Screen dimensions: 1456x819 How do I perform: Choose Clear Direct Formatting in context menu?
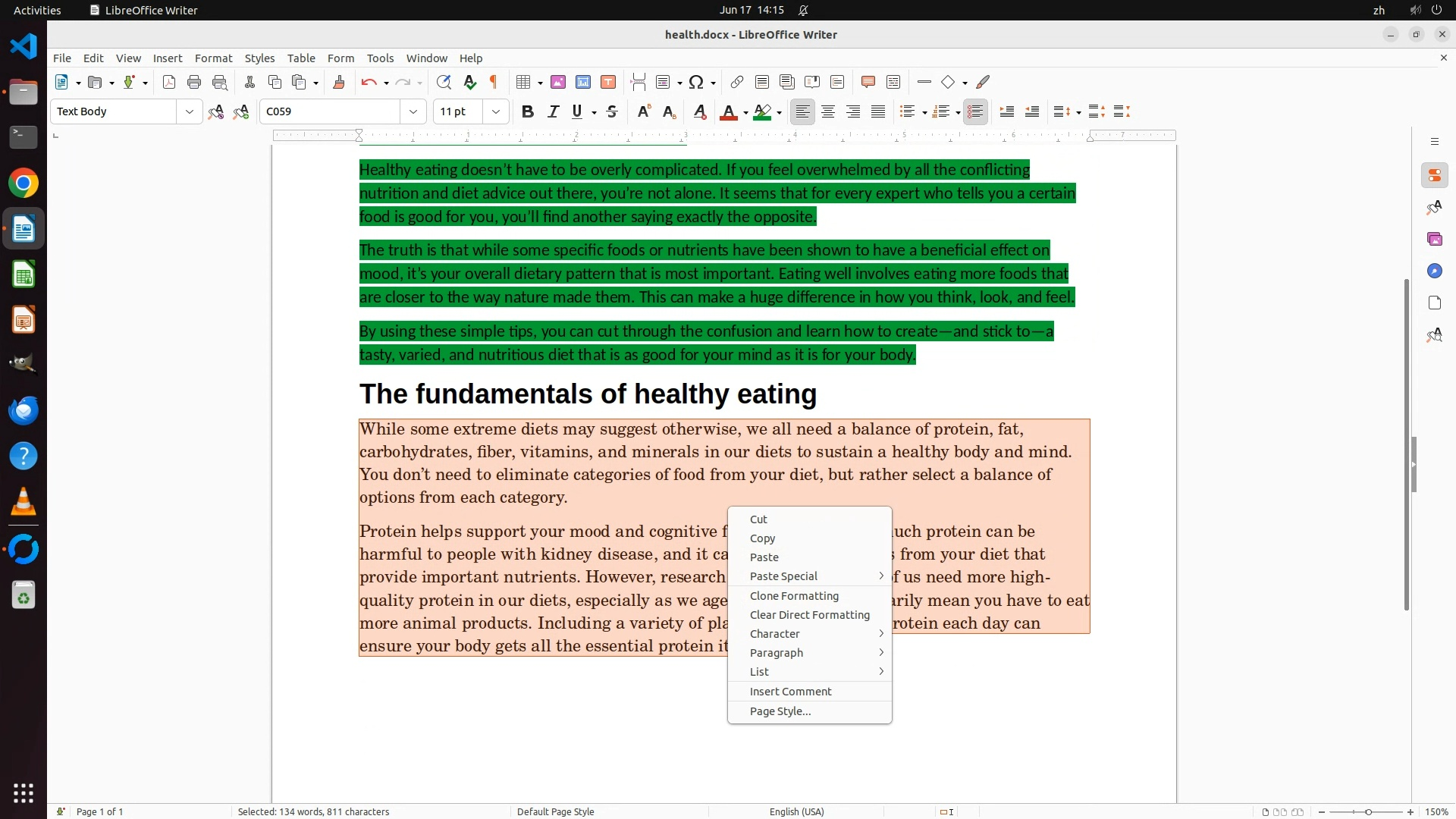[809, 615]
